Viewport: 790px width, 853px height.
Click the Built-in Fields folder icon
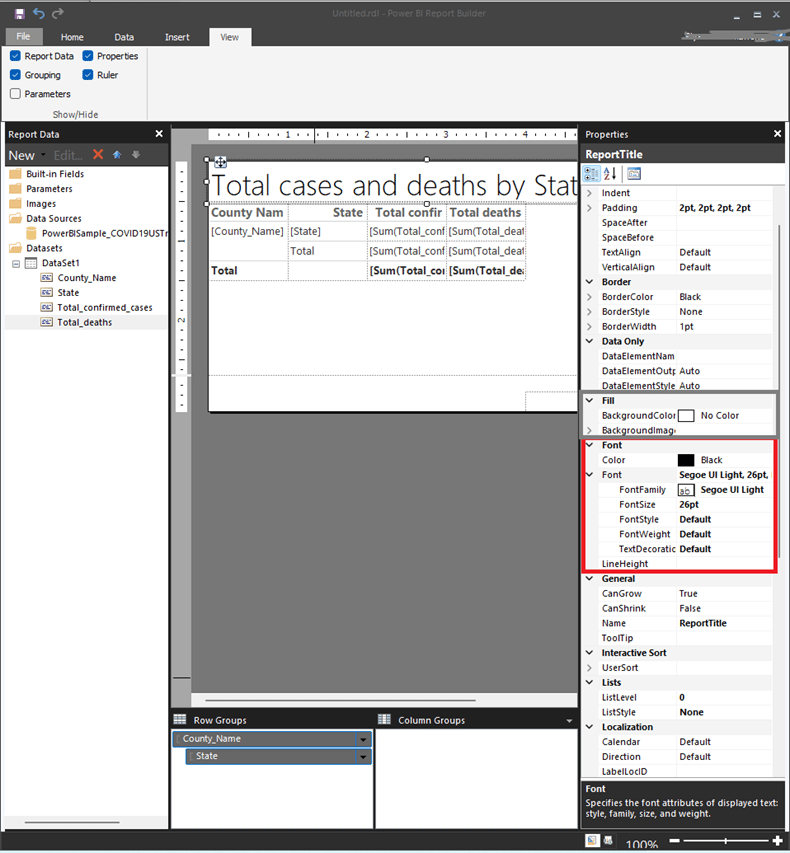16,174
